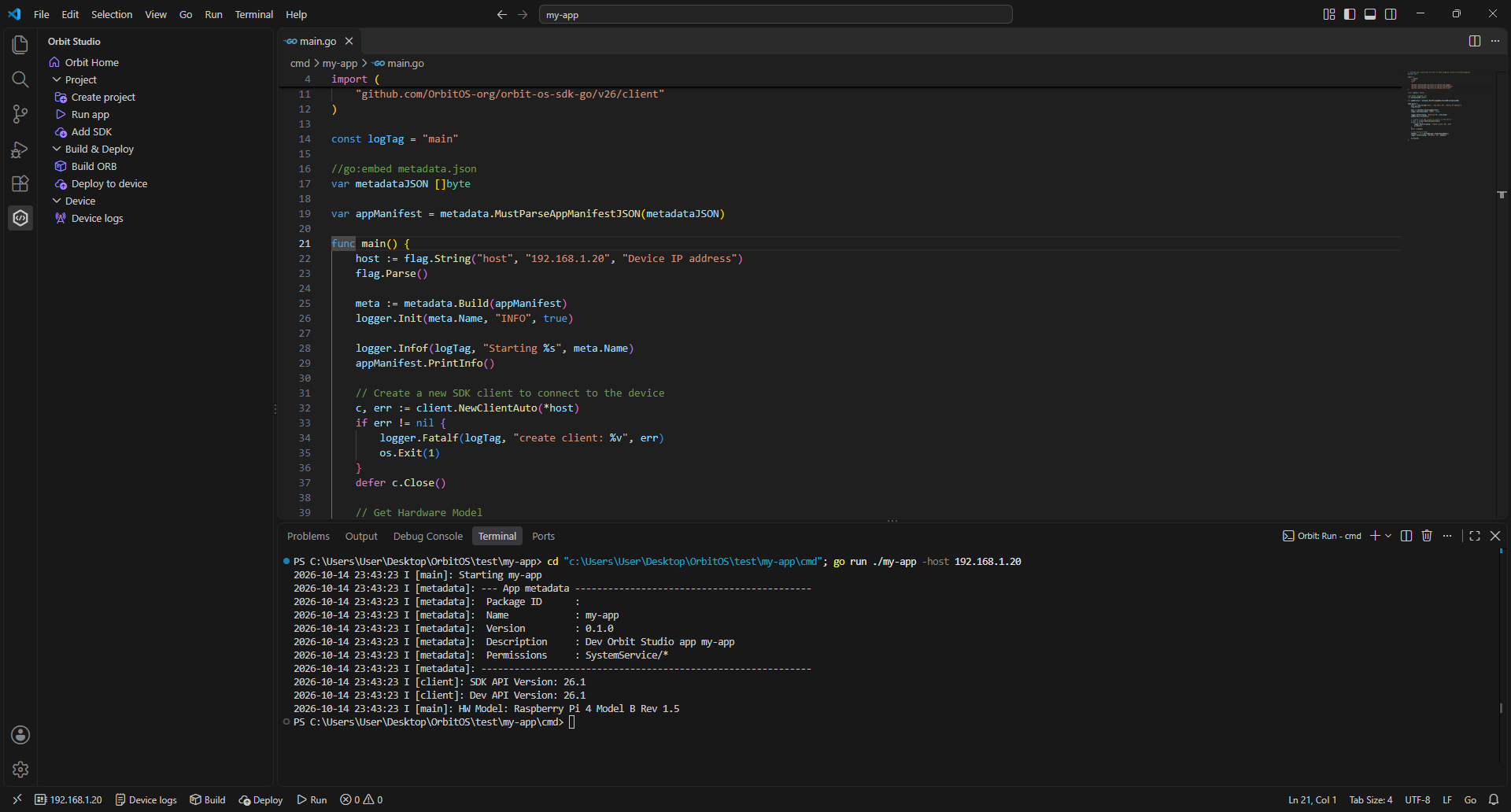Open the Terminal menu
1511x812 pixels.
(253, 14)
